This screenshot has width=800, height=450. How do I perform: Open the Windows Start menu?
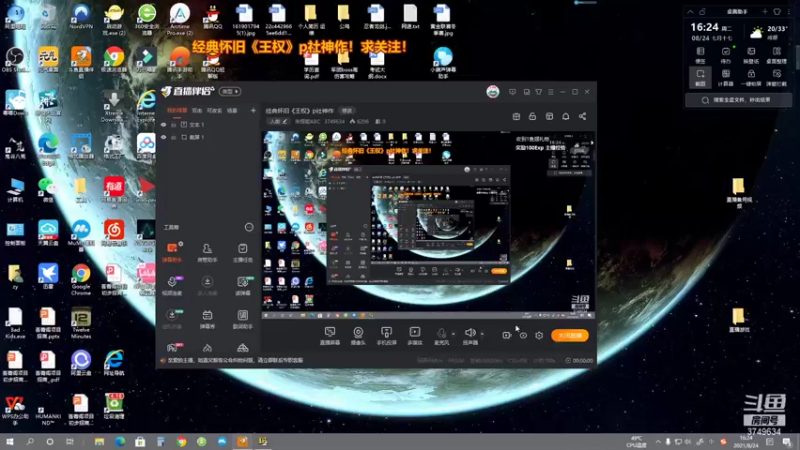pos(10,442)
